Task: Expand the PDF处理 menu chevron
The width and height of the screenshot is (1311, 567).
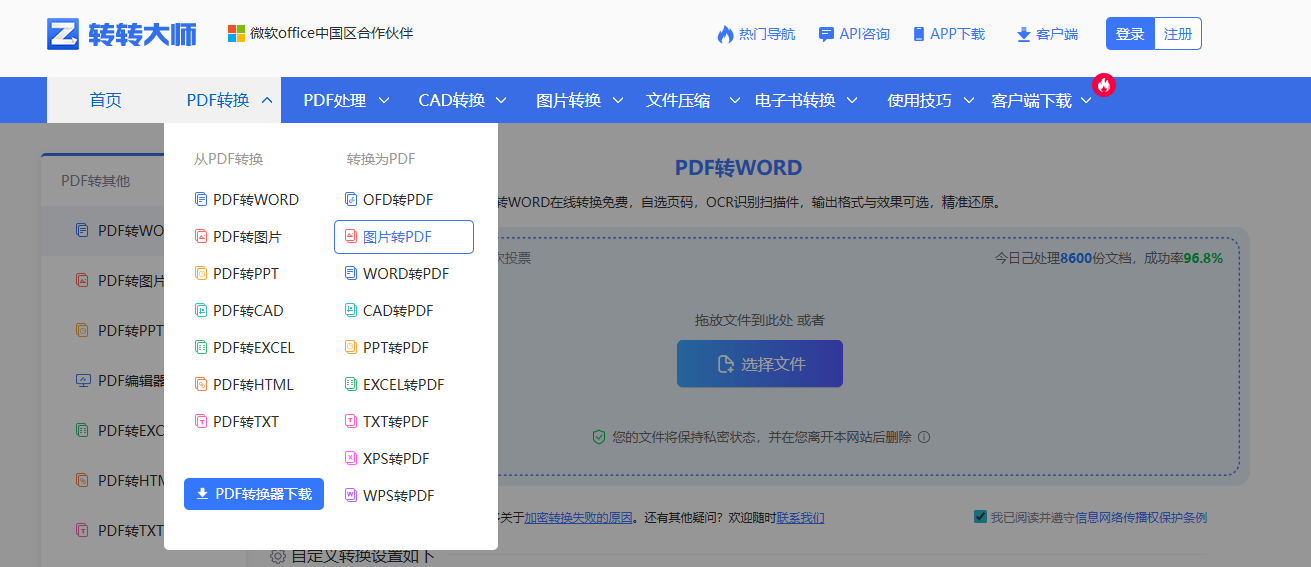Action: tap(383, 100)
